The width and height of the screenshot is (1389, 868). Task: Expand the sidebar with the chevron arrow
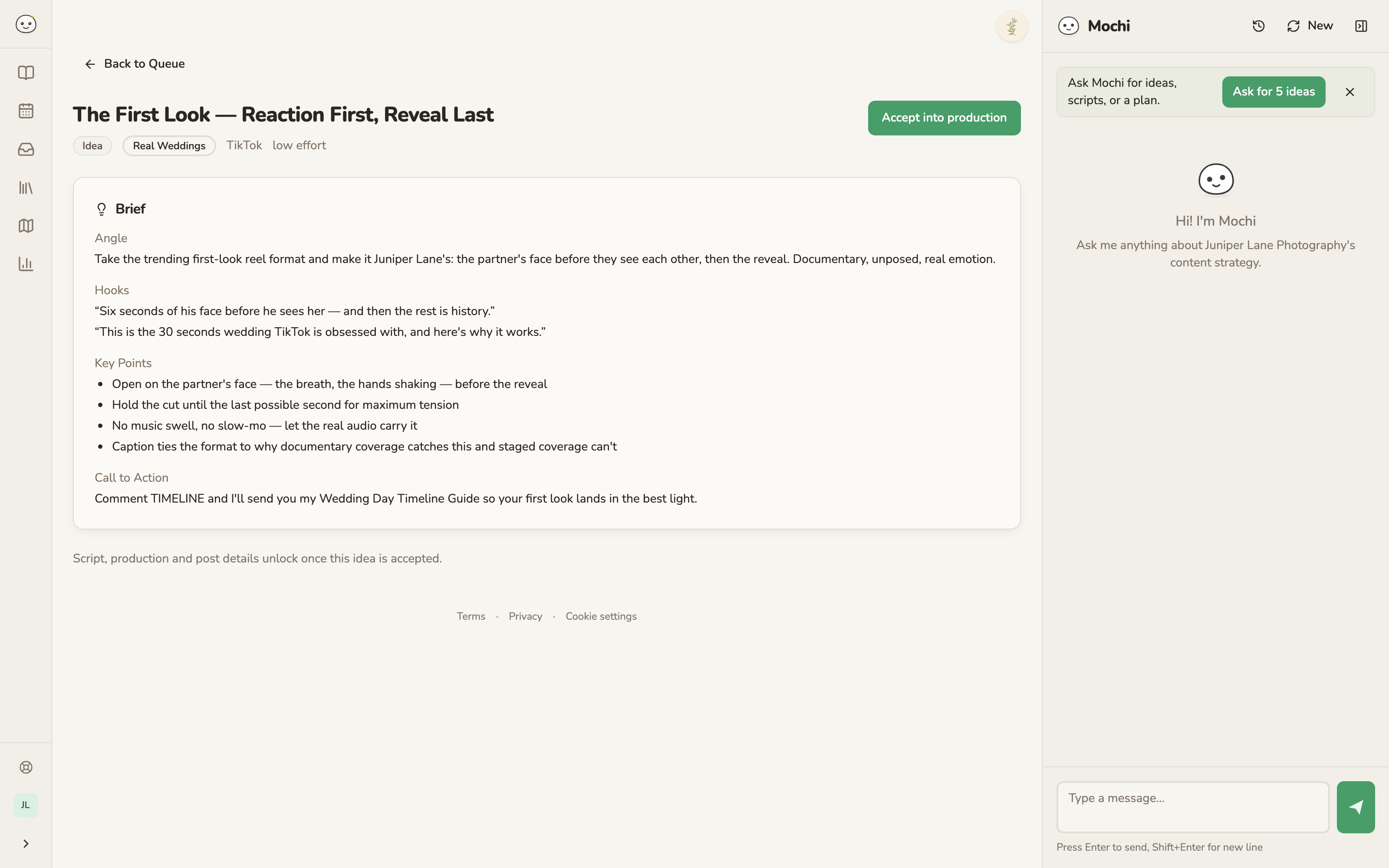pos(26,844)
